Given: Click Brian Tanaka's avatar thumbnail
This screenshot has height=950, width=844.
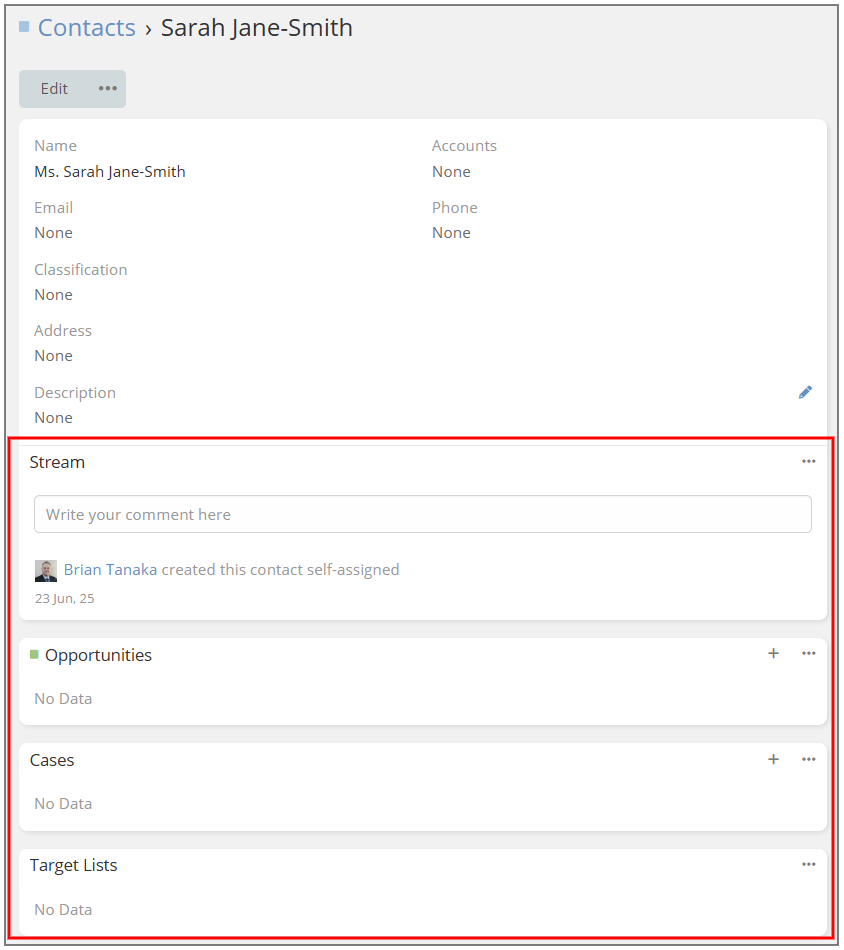Looking at the screenshot, I should point(46,571).
